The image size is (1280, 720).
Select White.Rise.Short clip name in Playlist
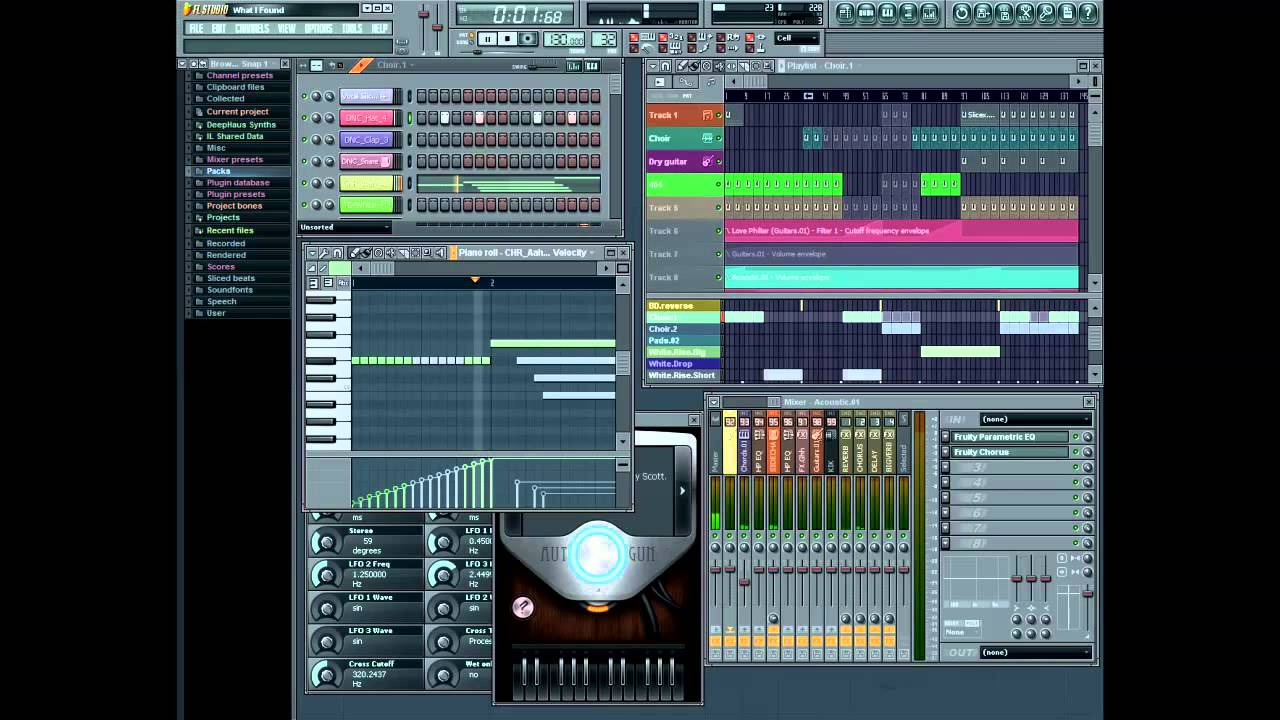click(x=681, y=375)
